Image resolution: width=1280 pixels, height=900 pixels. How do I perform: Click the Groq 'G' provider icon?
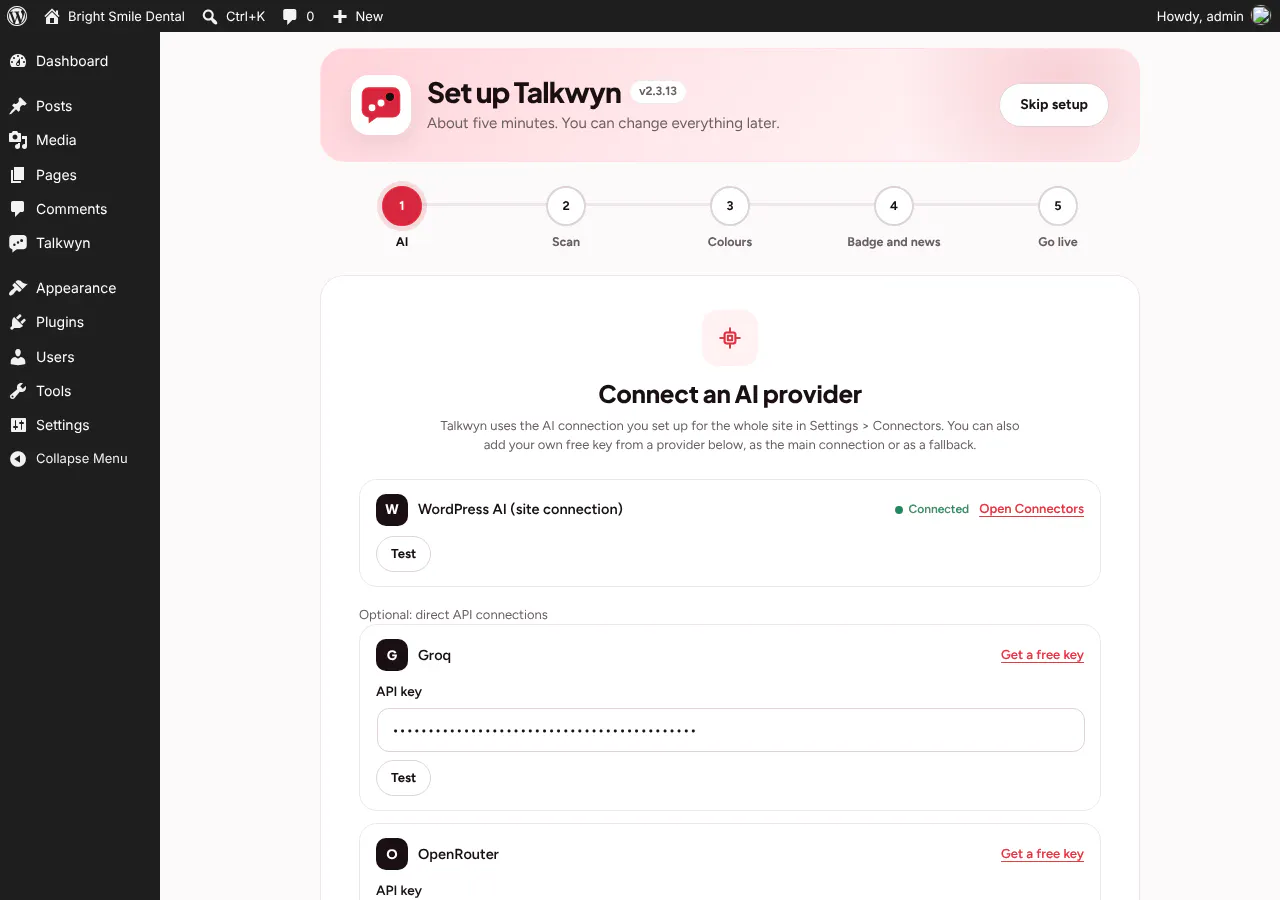point(392,655)
